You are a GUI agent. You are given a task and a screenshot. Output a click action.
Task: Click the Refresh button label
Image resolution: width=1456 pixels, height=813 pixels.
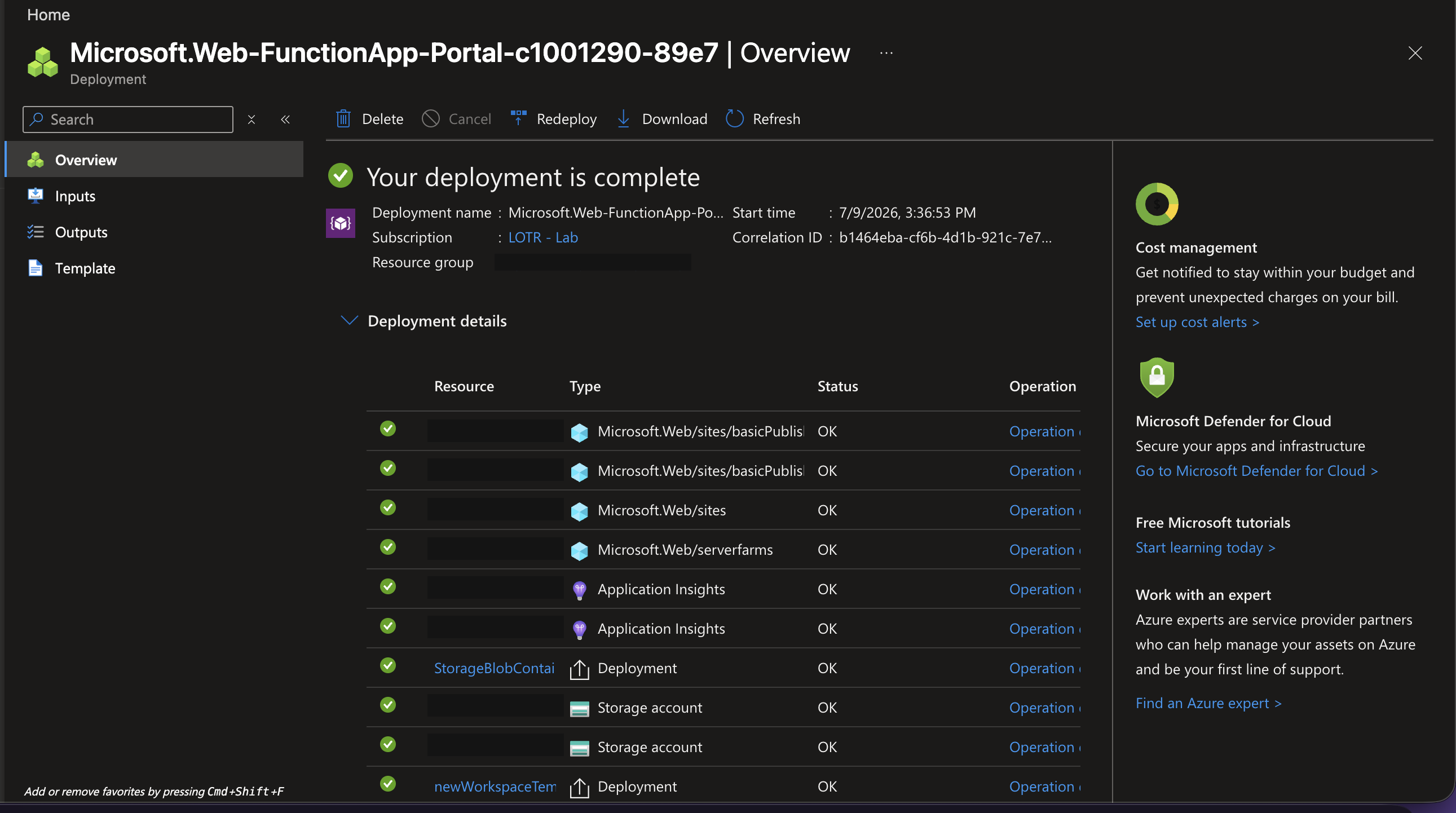click(x=776, y=118)
